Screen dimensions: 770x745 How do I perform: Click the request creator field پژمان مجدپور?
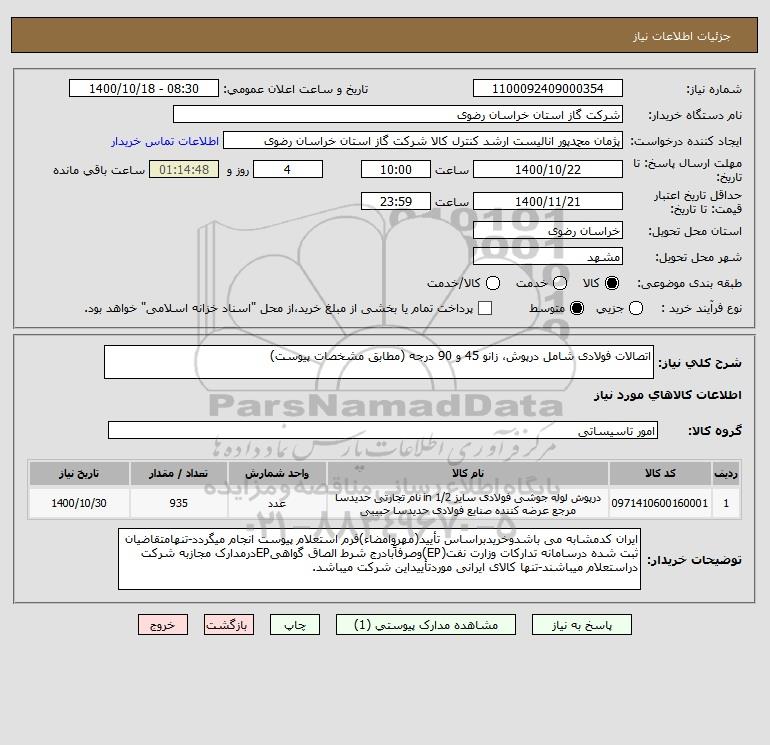(423, 140)
